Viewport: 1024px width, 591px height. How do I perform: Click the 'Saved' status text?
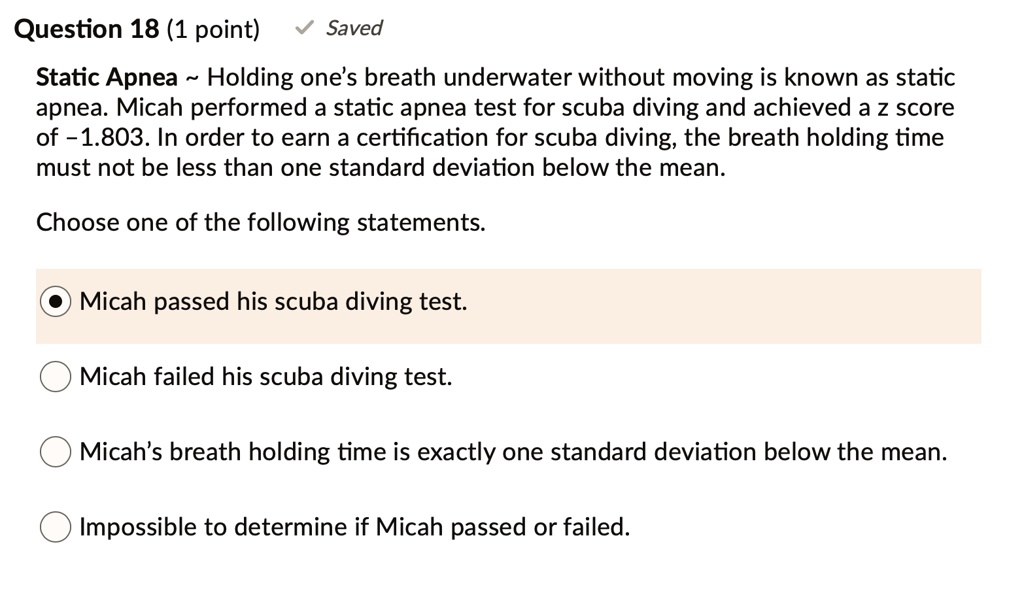point(352,28)
